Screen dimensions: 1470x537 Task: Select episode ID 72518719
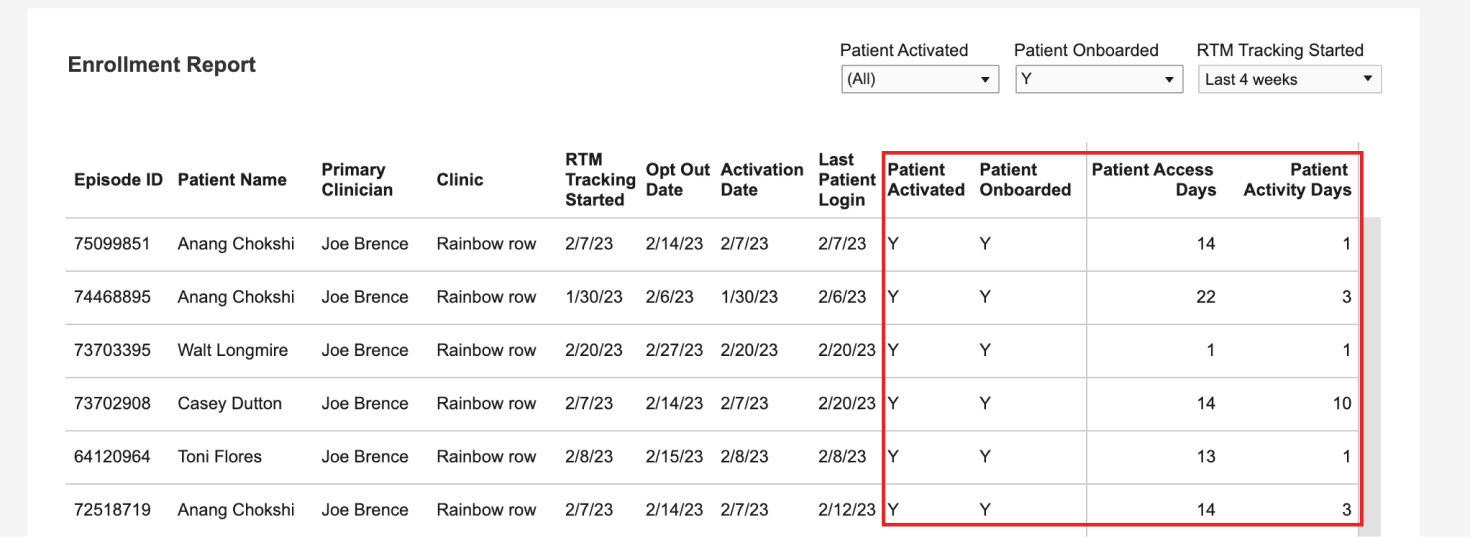[x=112, y=510]
